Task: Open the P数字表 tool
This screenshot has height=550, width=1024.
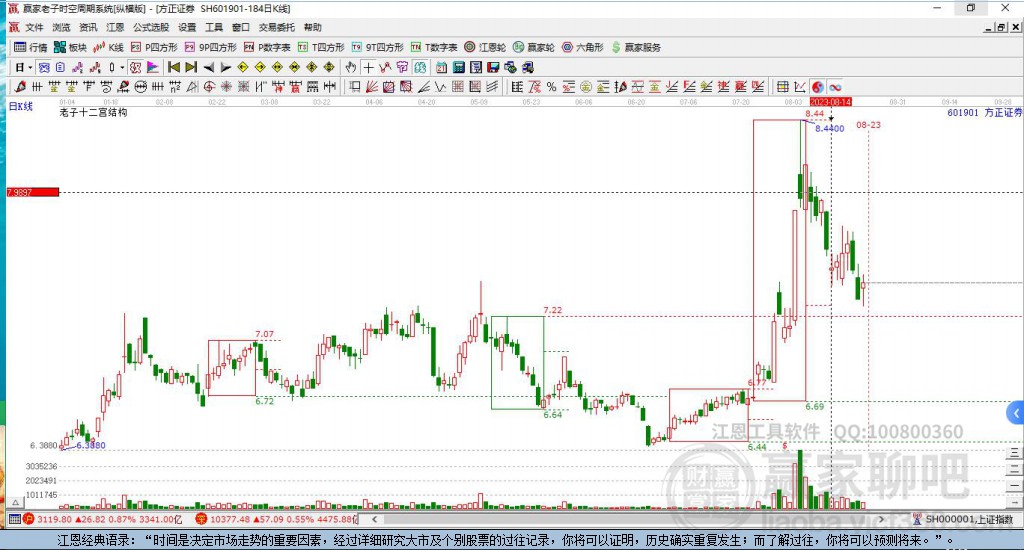Action: tap(267, 47)
